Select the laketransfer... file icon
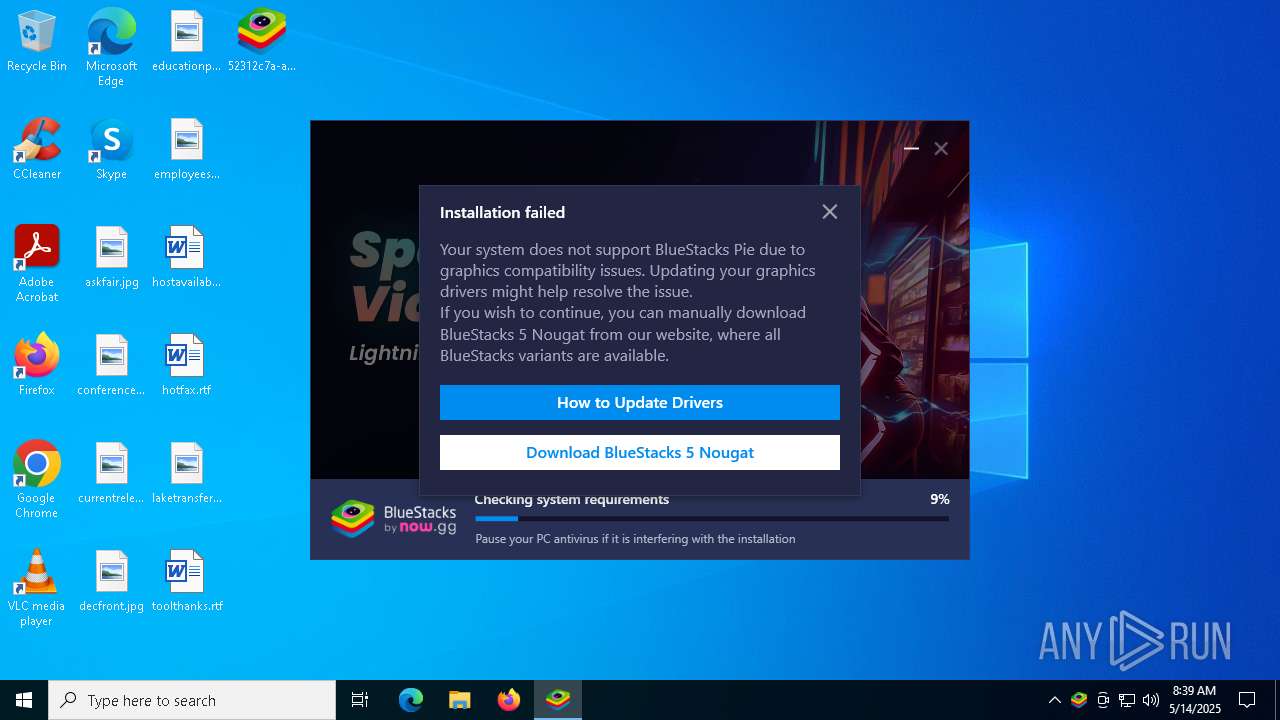This screenshot has height=720, width=1280. (186, 473)
